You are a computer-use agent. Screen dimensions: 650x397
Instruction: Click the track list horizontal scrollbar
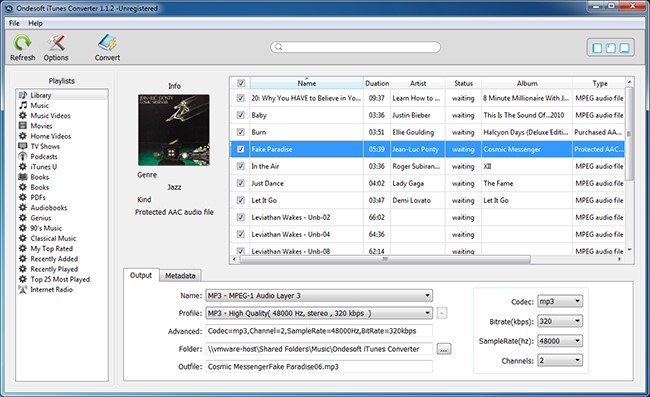pyautogui.click(x=385, y=259)
